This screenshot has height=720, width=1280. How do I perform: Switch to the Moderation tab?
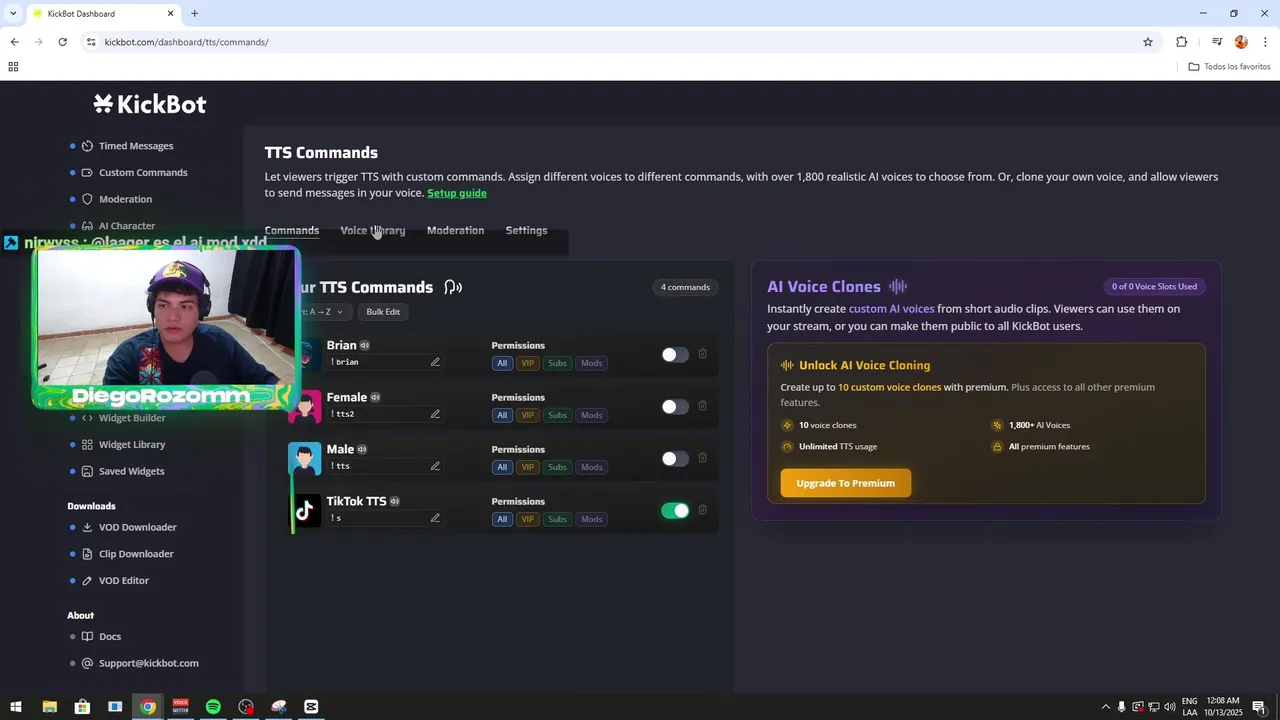[x=455, y=230]
